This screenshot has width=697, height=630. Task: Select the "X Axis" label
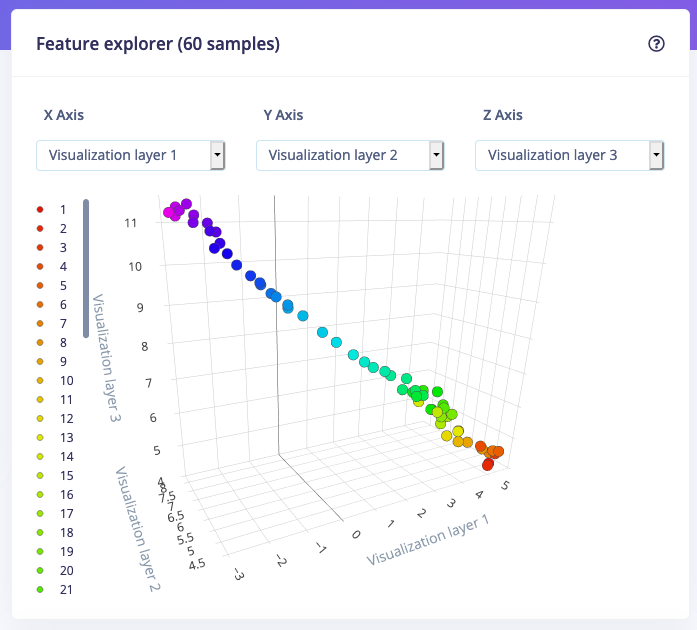(x=64, y=115)
